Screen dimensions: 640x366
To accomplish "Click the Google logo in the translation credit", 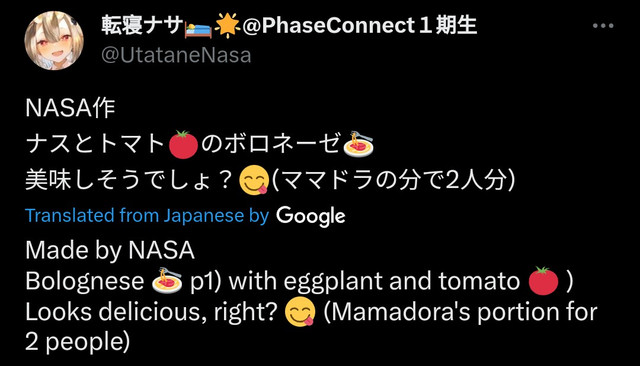I will (x=311, y=216).
